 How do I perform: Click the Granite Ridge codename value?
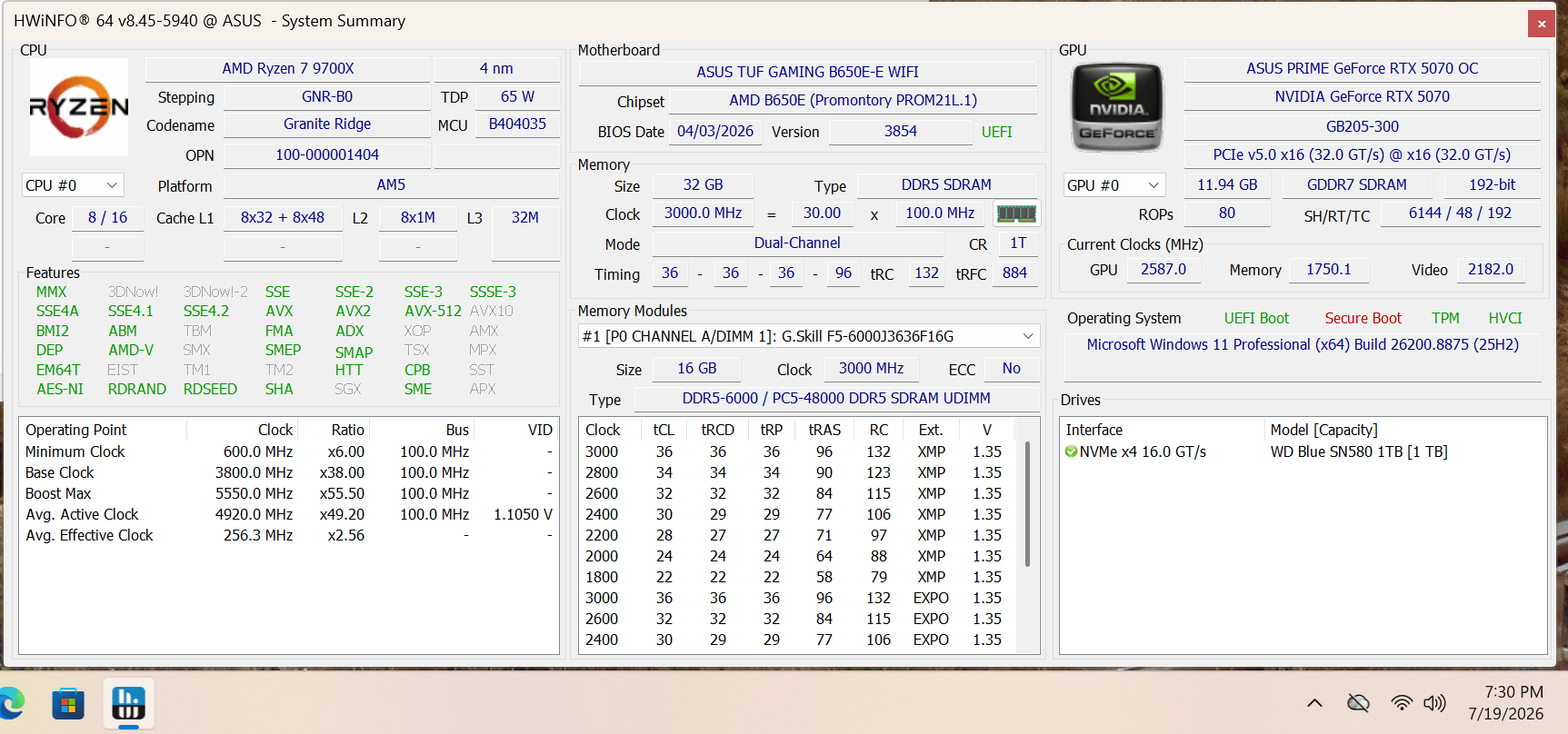(327, 124)
